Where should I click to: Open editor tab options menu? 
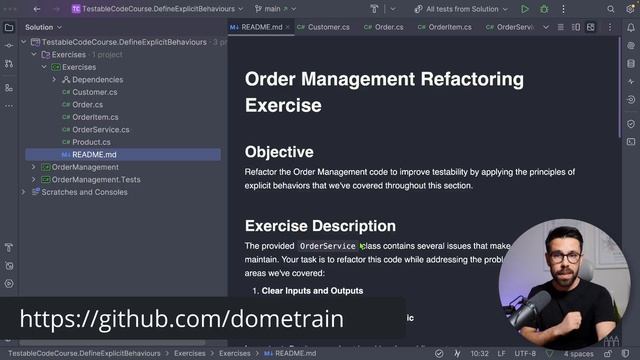610,27
